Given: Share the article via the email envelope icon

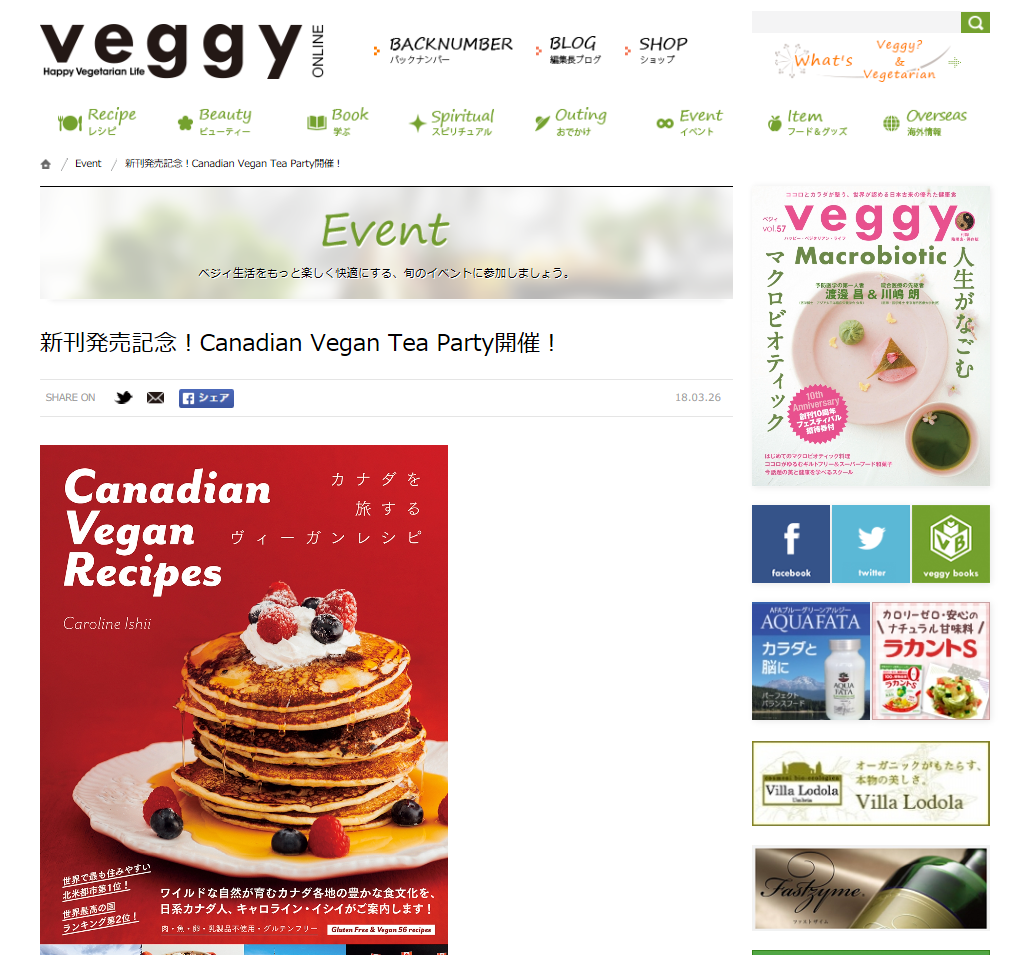Looking at the screenshot, I should point(156,397).
